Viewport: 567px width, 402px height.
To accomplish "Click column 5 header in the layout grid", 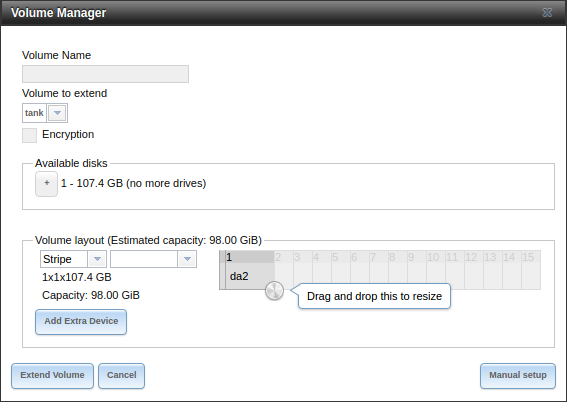I will (340, 257).
